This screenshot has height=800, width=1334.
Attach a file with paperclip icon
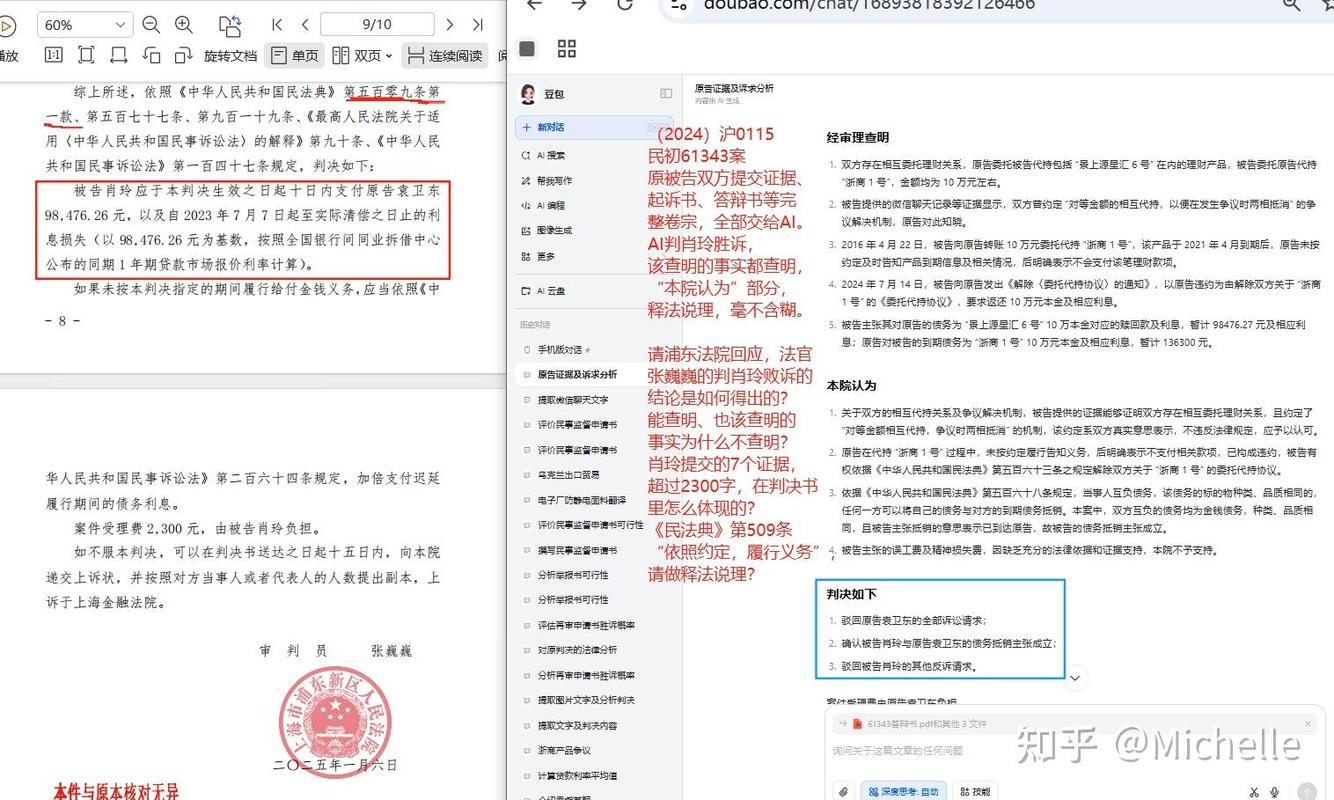tap(843, 791)
